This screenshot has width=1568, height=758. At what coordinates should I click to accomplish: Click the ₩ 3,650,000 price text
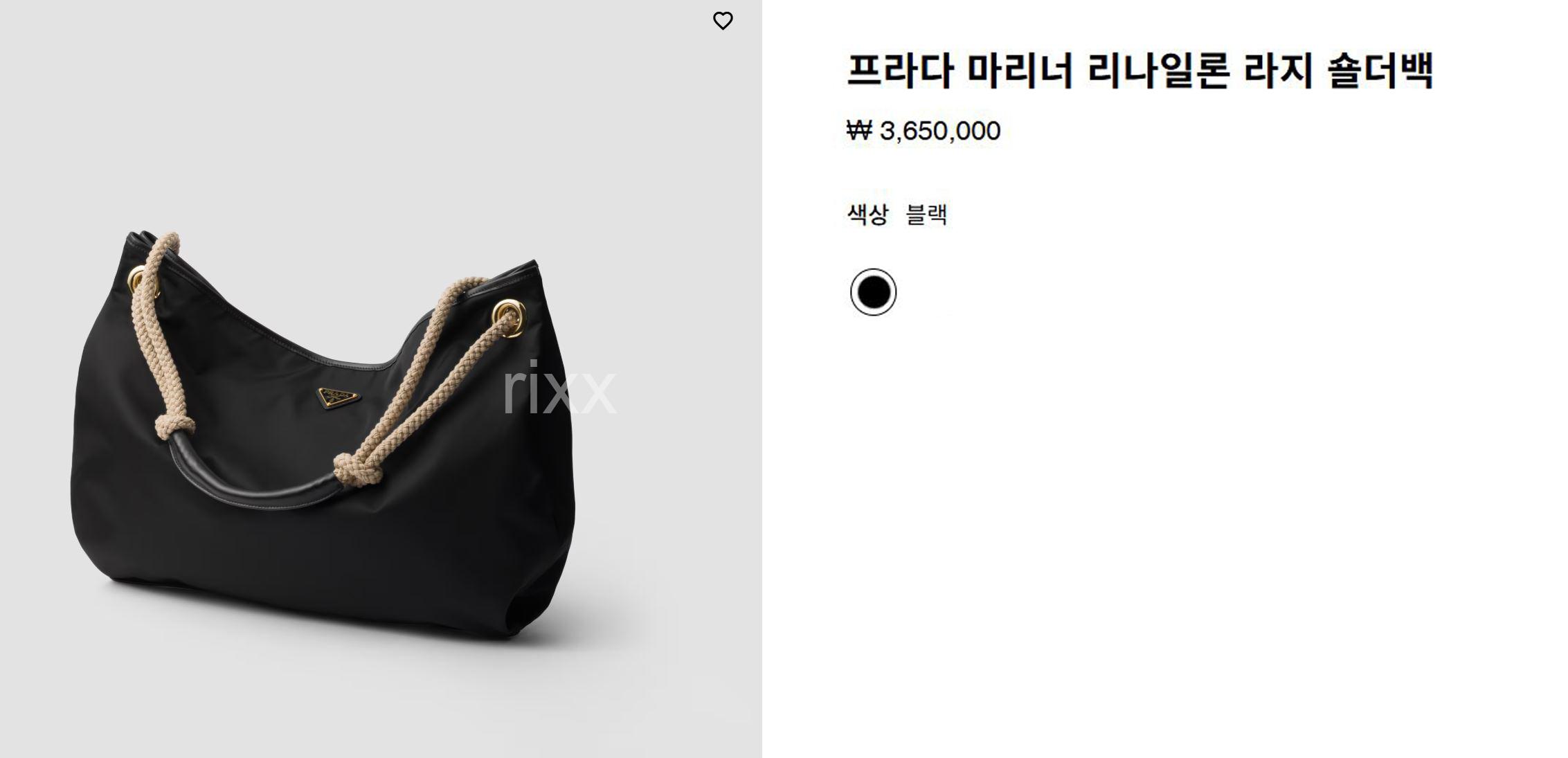923,131
